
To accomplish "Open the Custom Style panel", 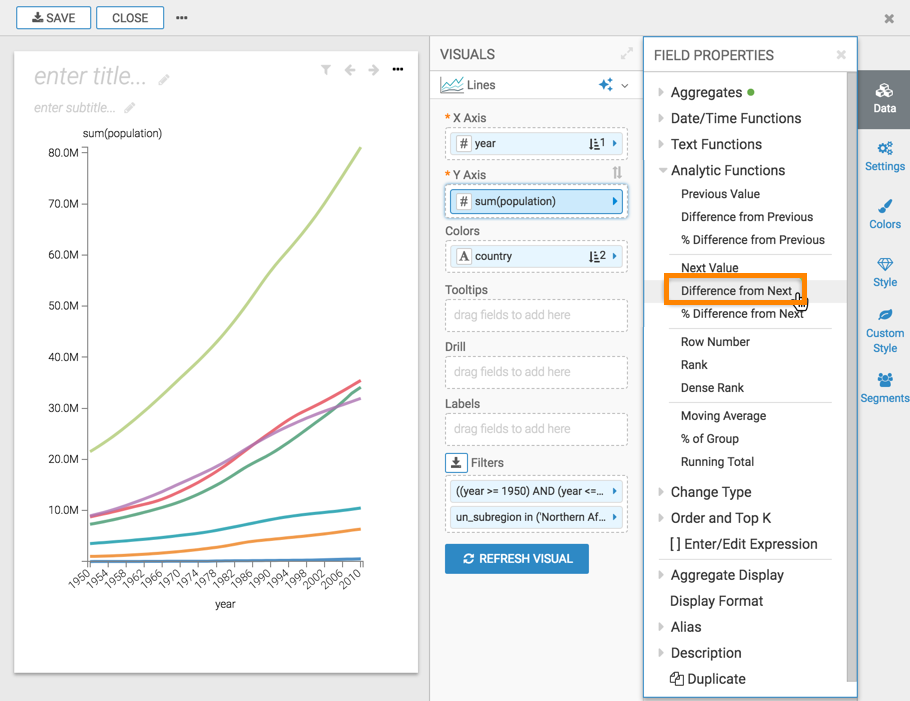I will (x=884, y=331).
